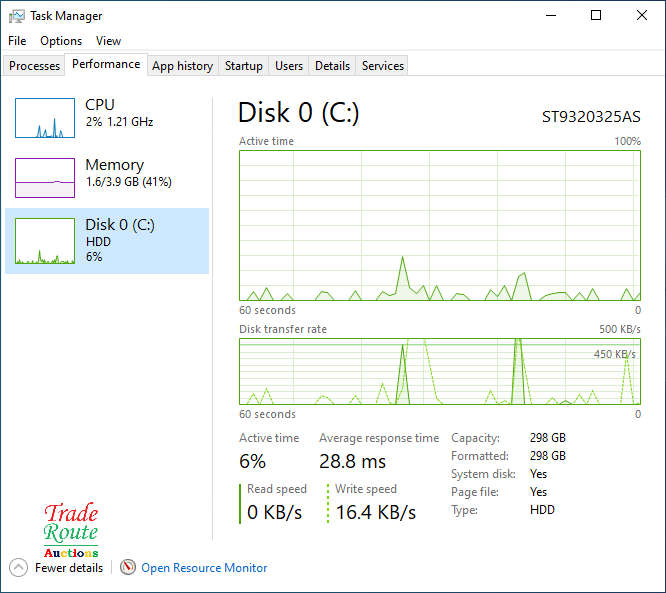This screenshot has width=666, height=593.
Task: Click the Disk transfer rate graph
Action: (440, 371)
